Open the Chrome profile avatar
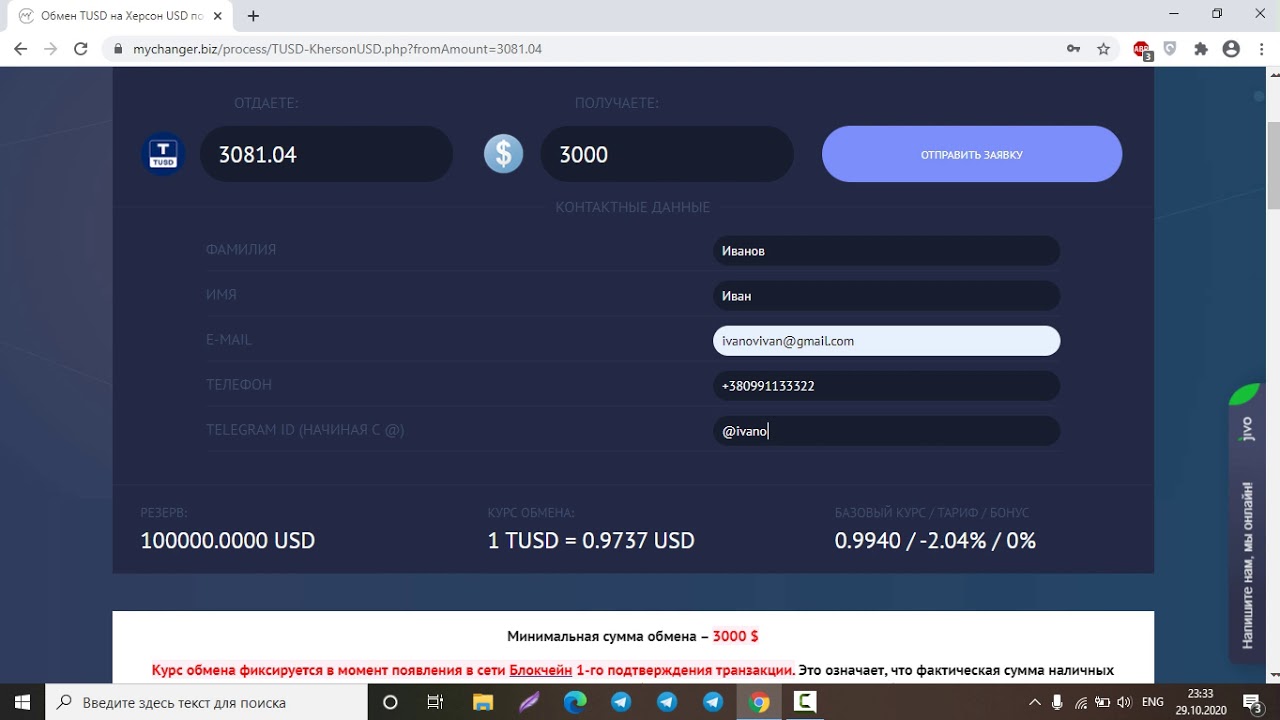This screenshot has width=1280, height=720. coord(1231,48)
